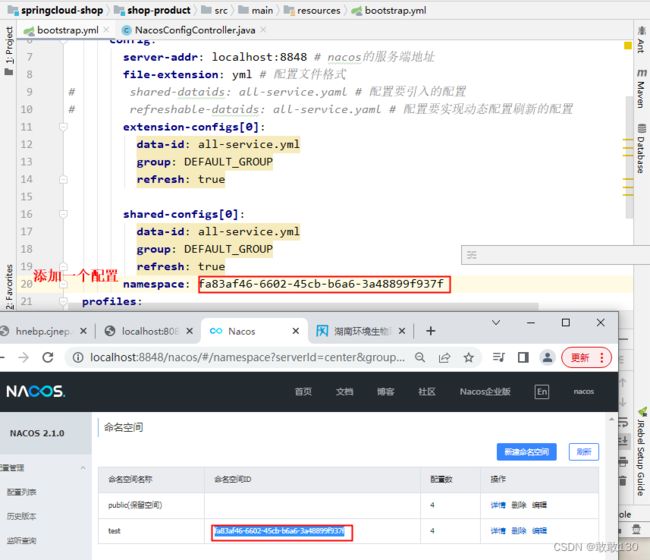Image resolution: width=650 pixels, height=560 pixels.
Task: Open 博客 in the Nacos header
Action: click(x=386, y=392)
